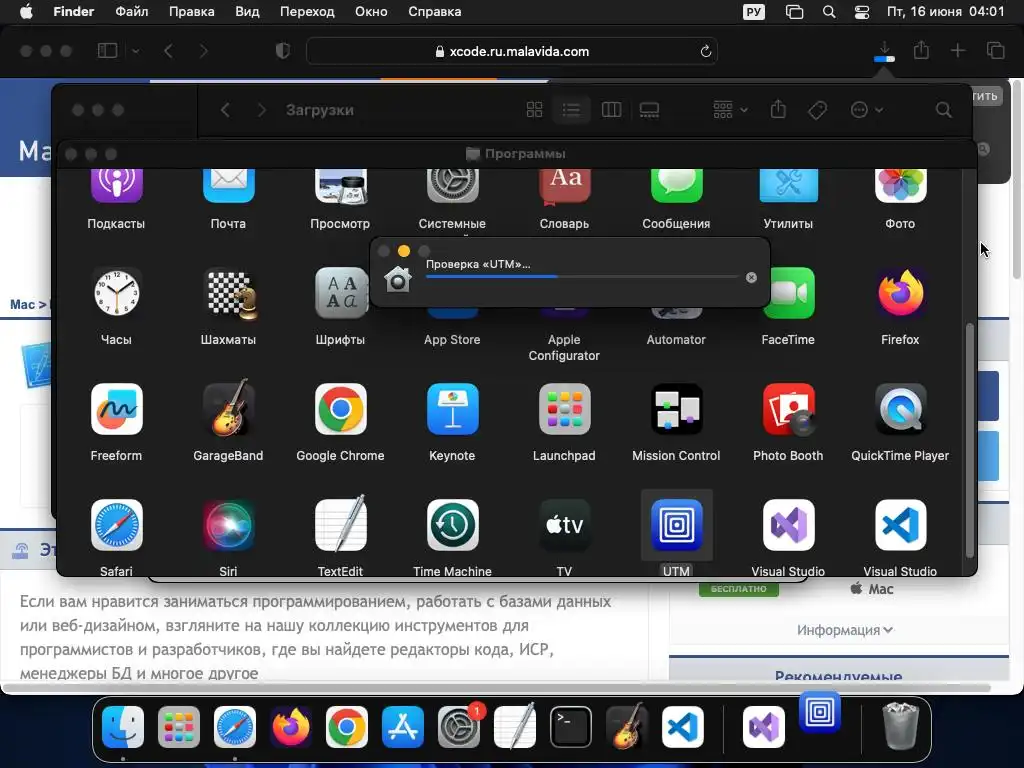Reload the page in Safari

(x=705, y=51)
